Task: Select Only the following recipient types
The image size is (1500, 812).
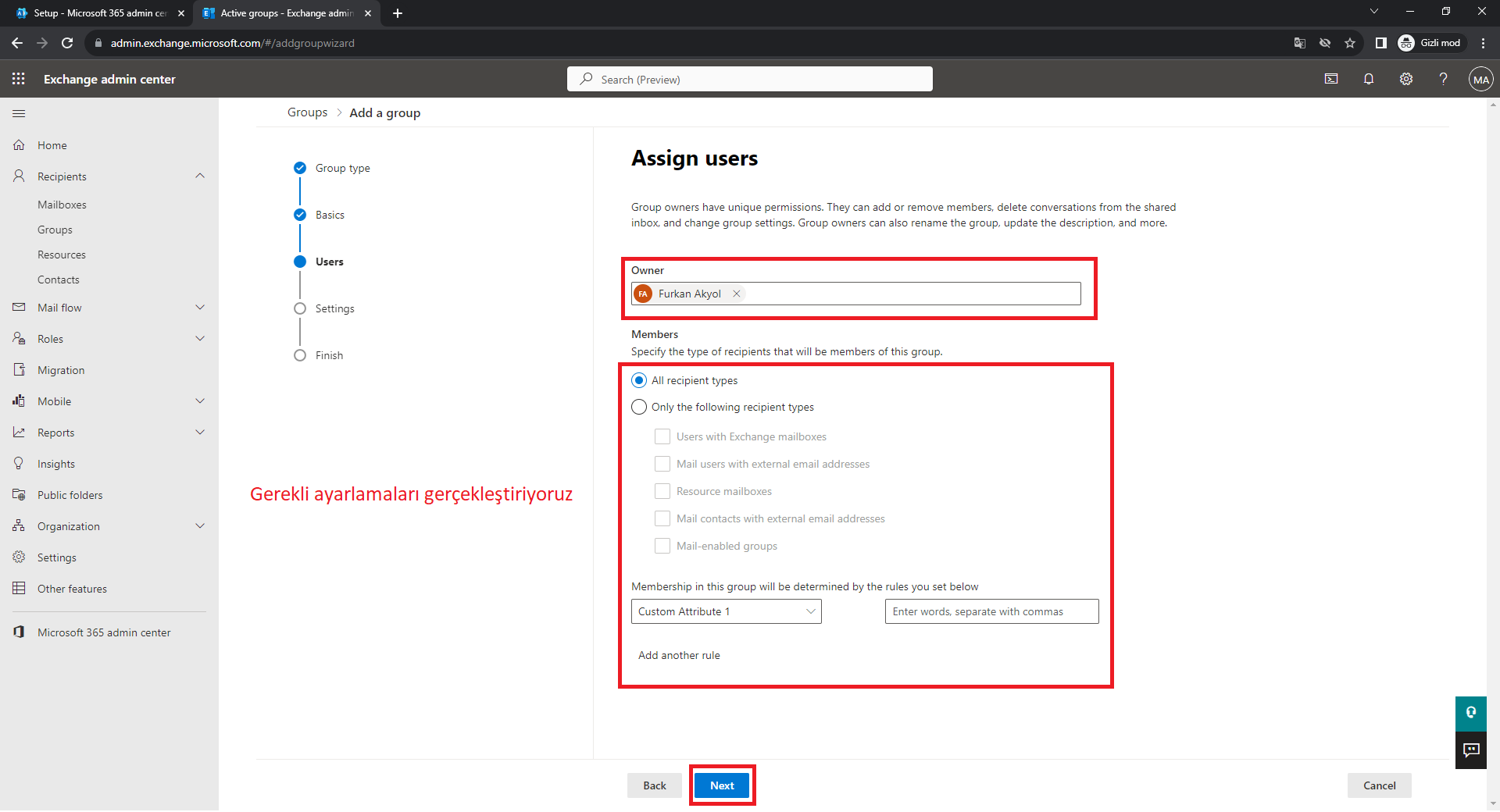Action: 639,408
